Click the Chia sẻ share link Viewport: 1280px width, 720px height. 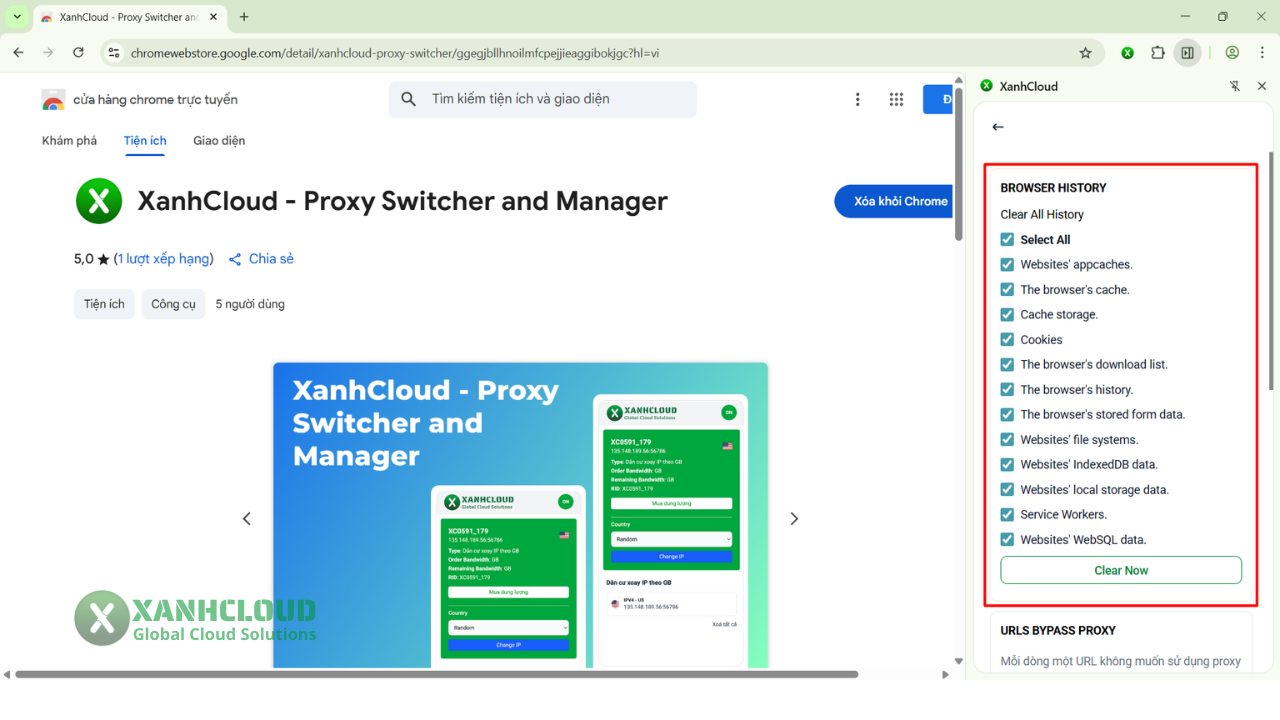(261, 259)
